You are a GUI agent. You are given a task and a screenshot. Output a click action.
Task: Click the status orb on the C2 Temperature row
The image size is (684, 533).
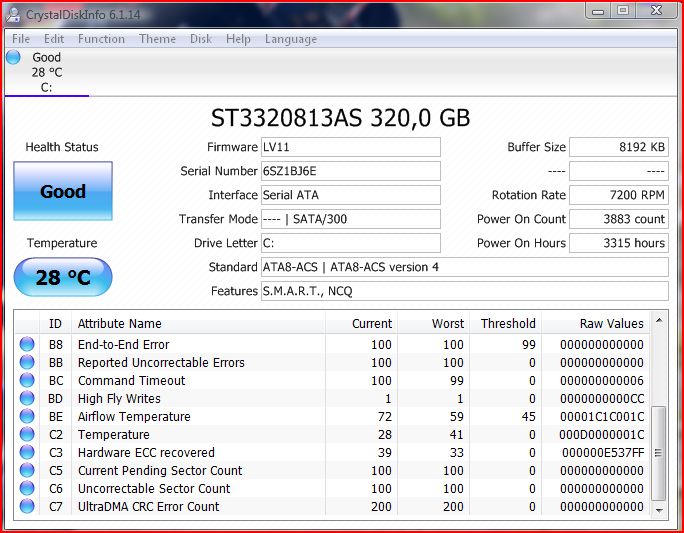27,434
